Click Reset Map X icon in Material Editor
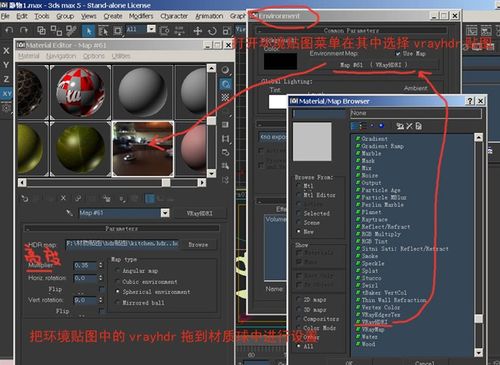 [x=63, y=198]
